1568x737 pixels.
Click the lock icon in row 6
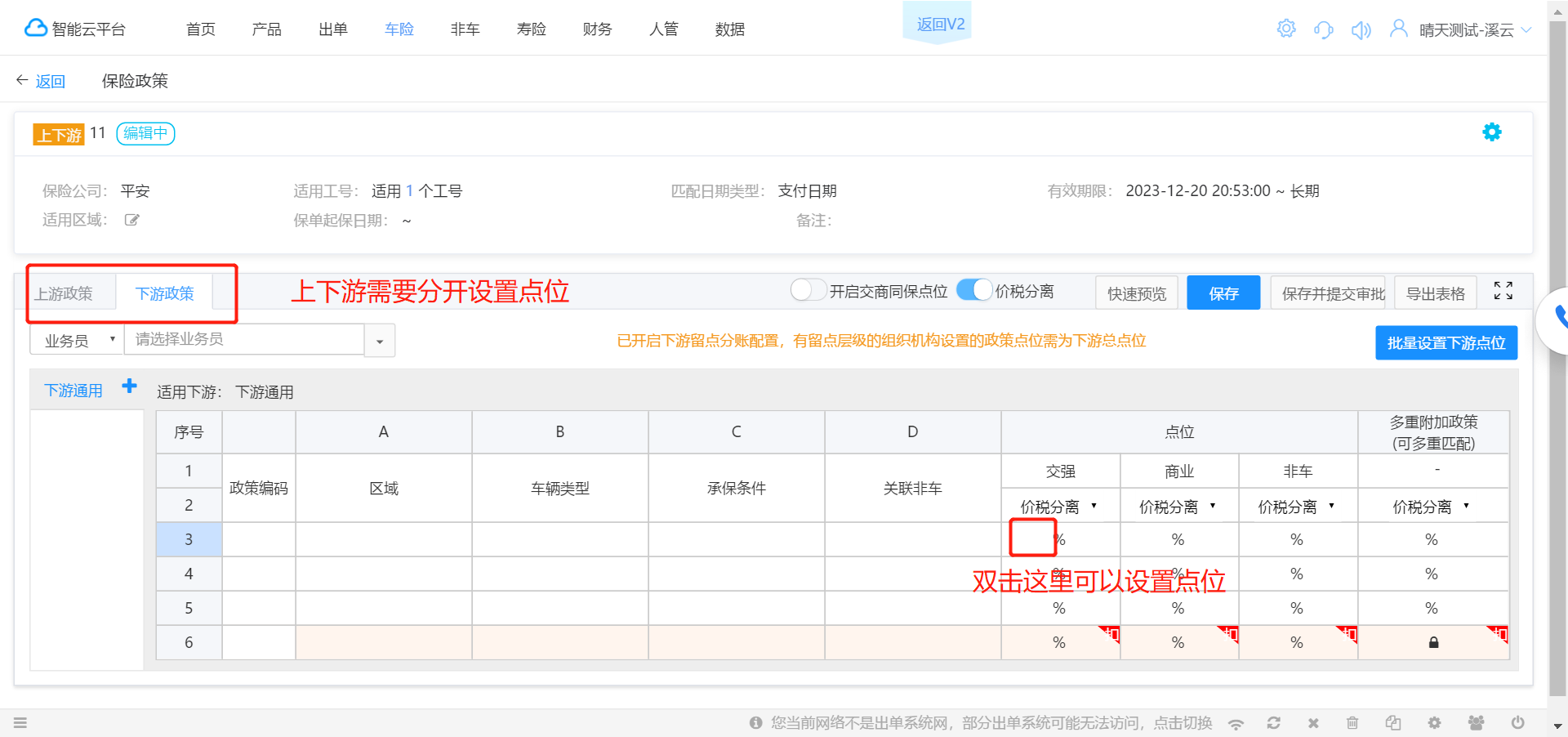pyautogui.click(x=1433, y=642)
